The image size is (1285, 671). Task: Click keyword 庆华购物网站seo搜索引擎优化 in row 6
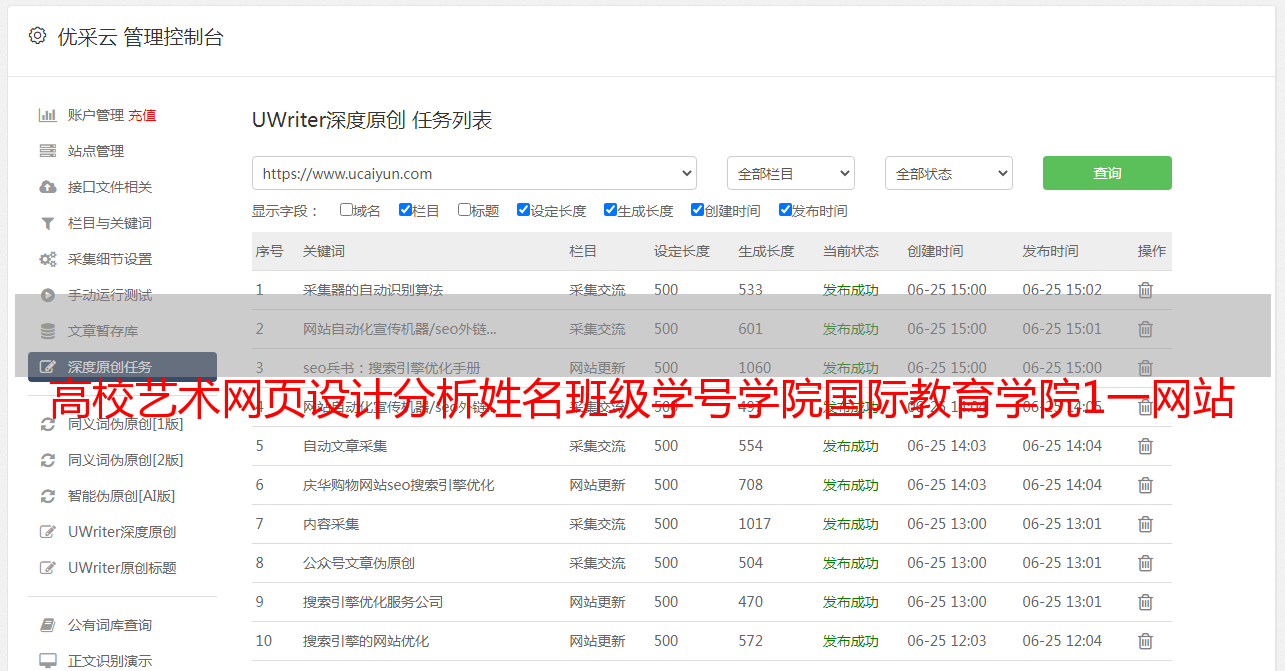[398, 485]
